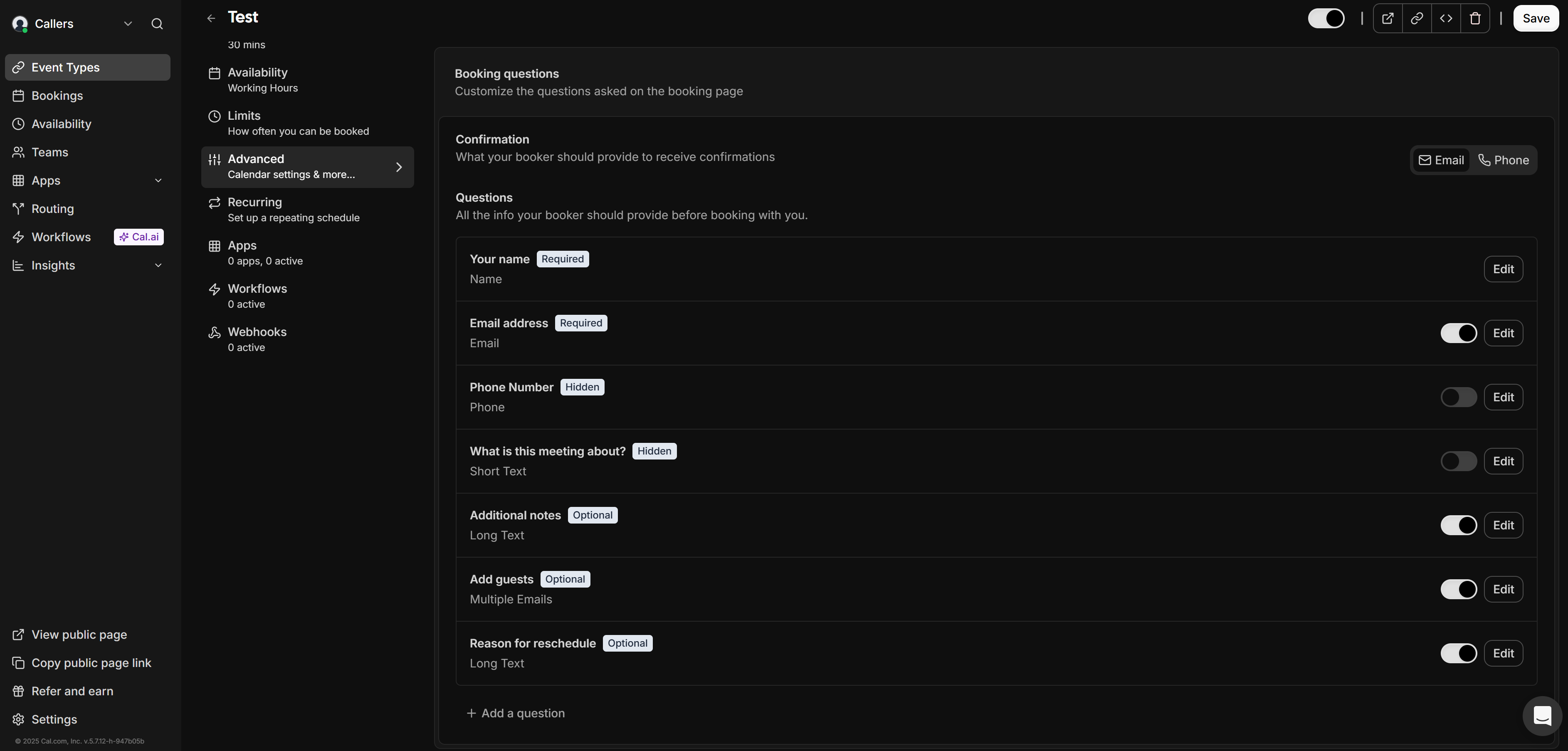Click the Cal.ai badge next to Workflows
The height and width of the screenshot is (751, 1568).
[139, 237]
